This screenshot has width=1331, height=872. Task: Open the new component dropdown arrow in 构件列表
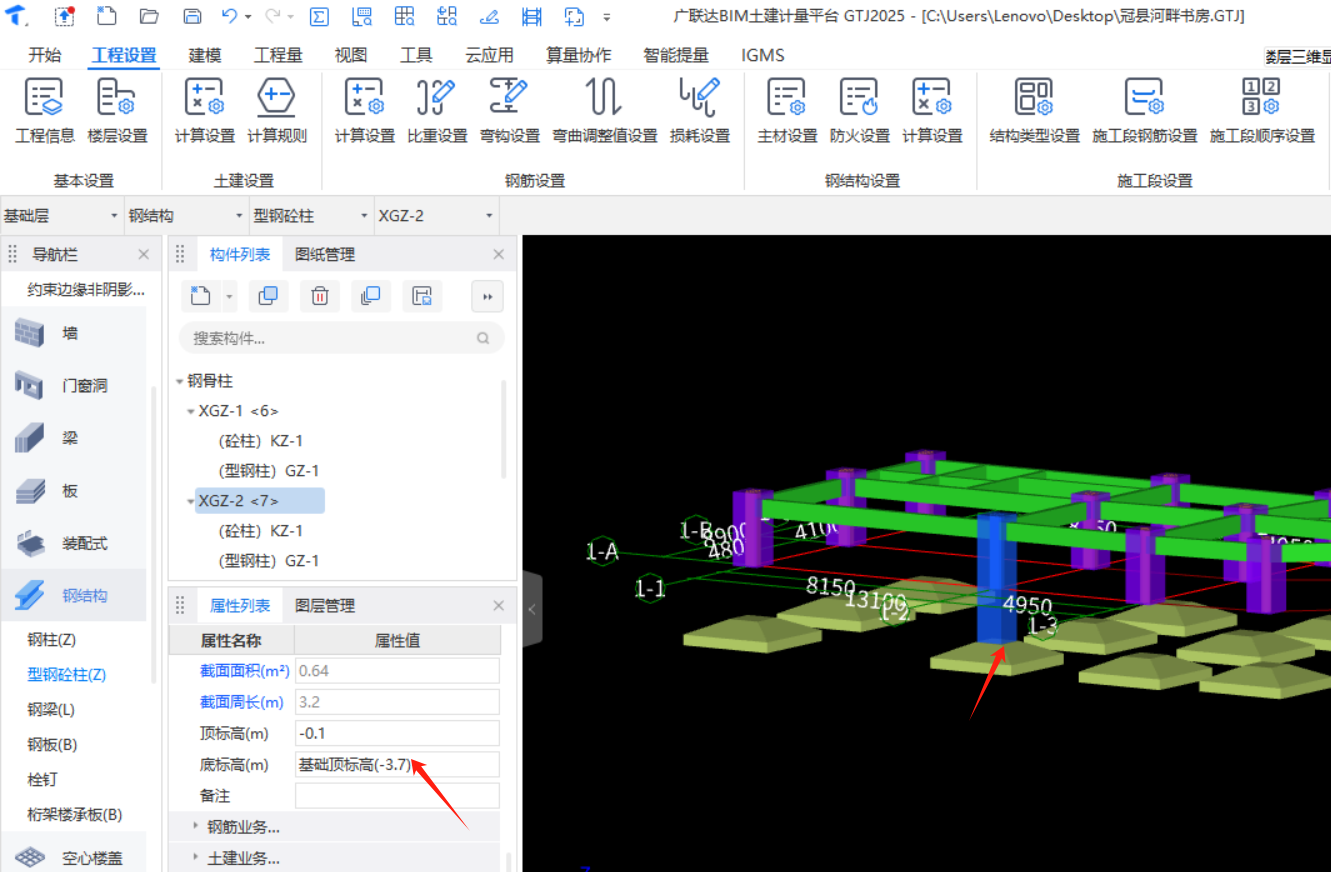230,296
